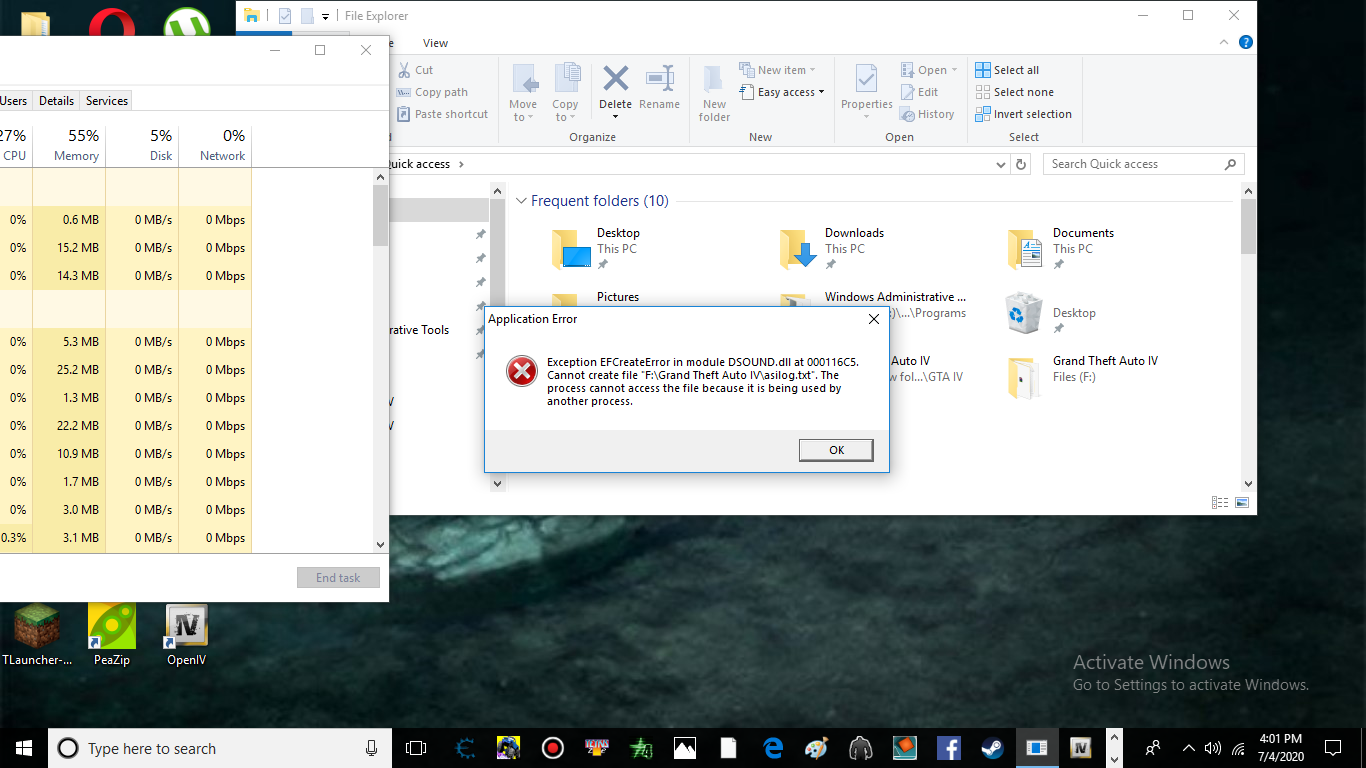Image resolution: width=1366 pixels, height=768 pixels.
Task: Open Microsoft Edge from the taskbar
Action: click(x=772, y=748)
